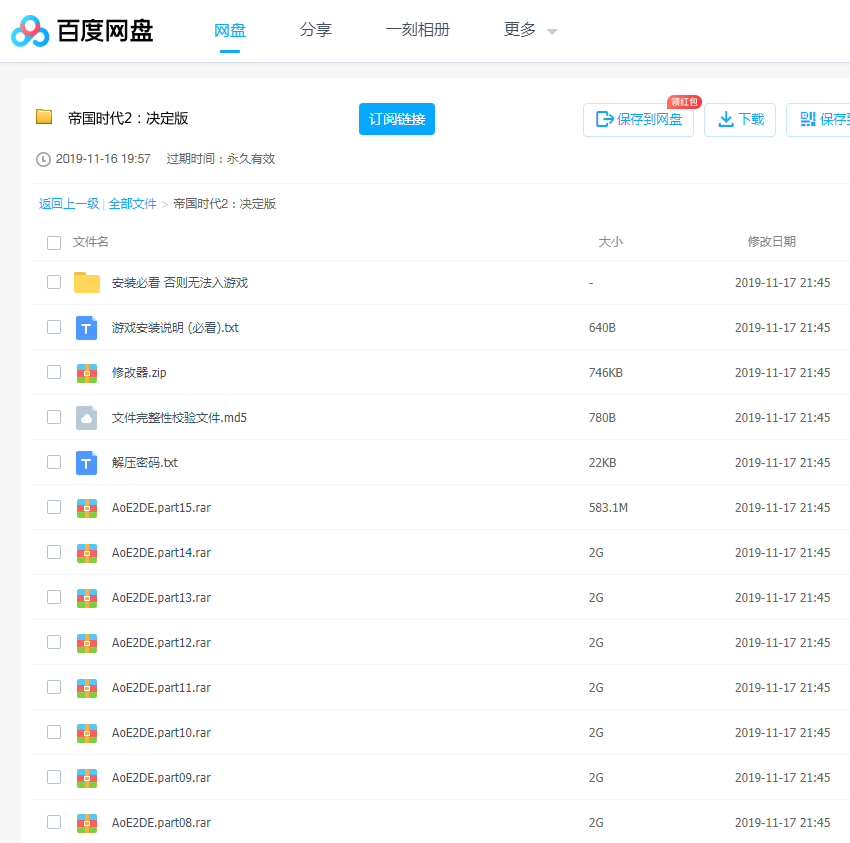Check the box for AoE2DE.part13.rar
The image size is (850, 843).
tap(54, 597)
